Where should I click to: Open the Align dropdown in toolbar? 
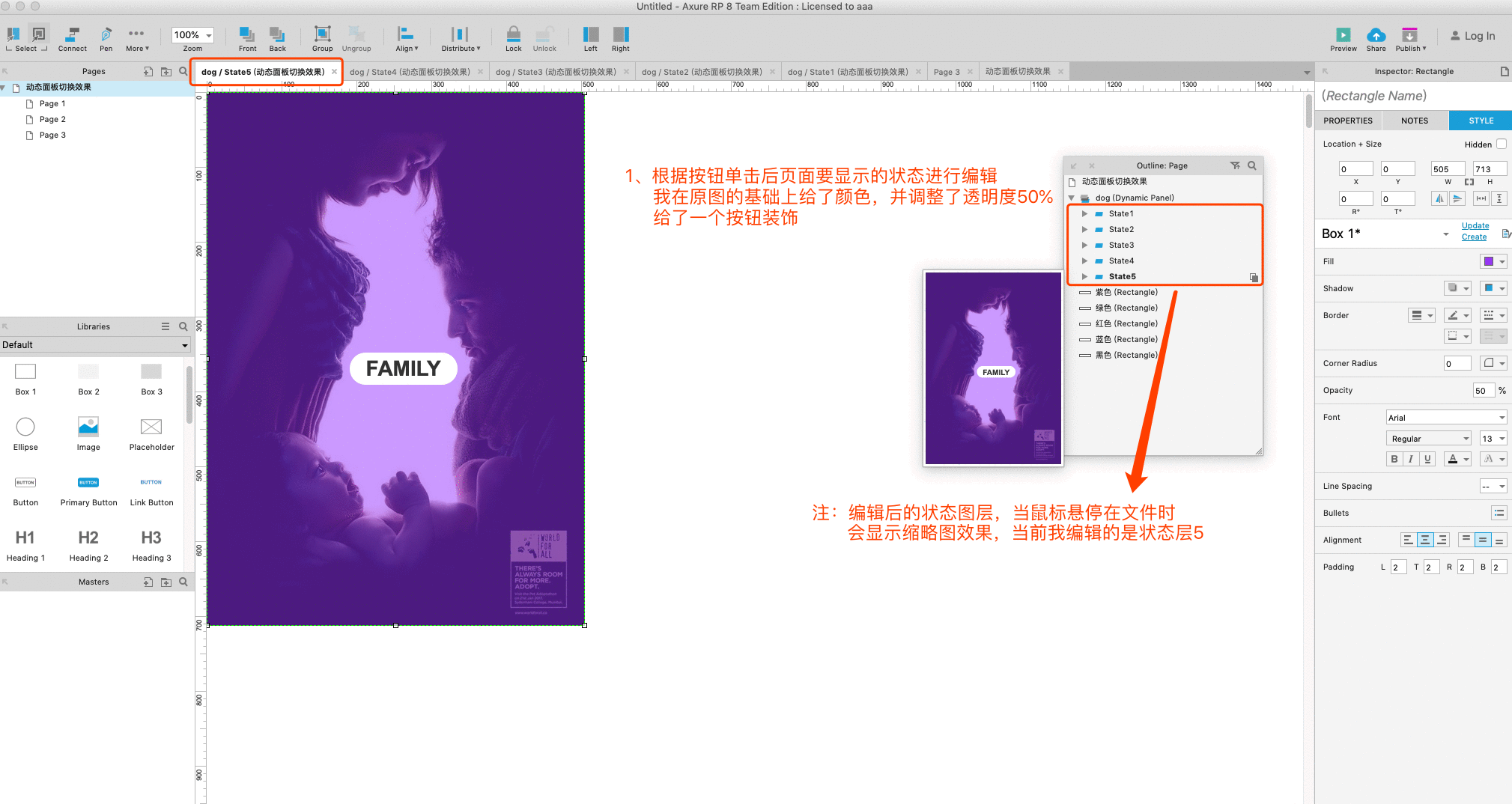pos(407,39)
